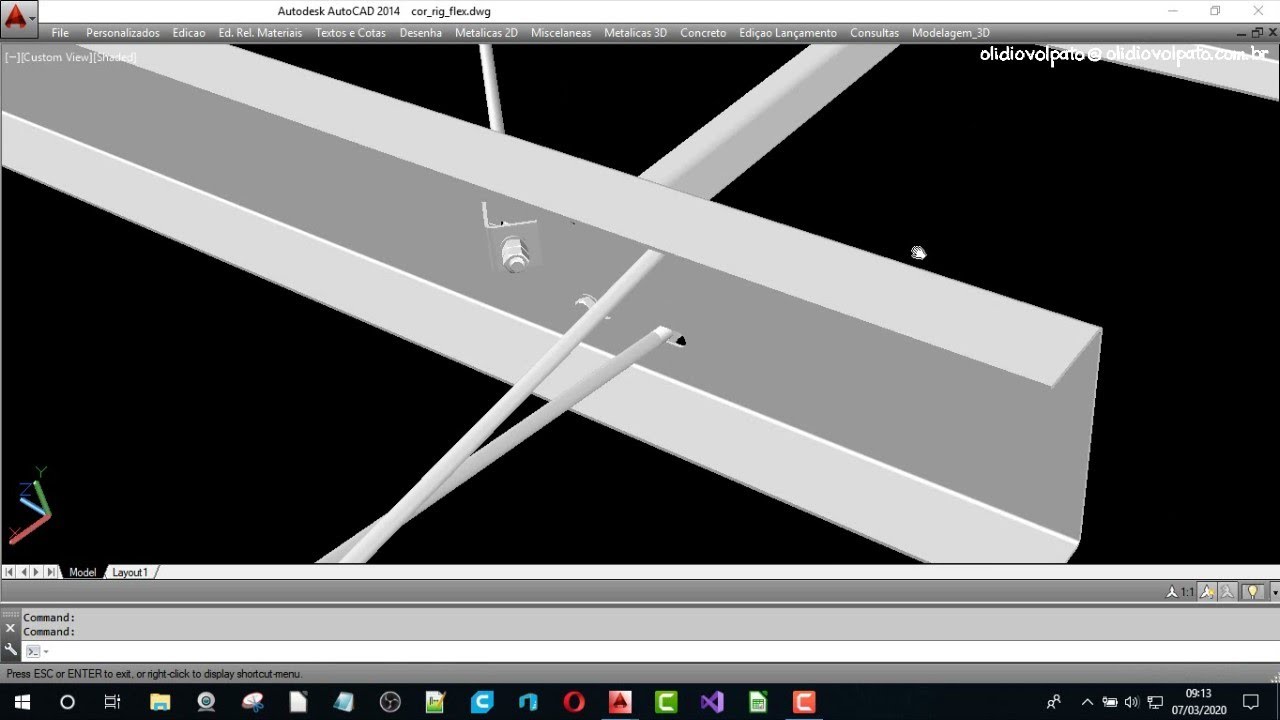
Task: Switch to AutoCAD in the taskbar
Action: 620,702
